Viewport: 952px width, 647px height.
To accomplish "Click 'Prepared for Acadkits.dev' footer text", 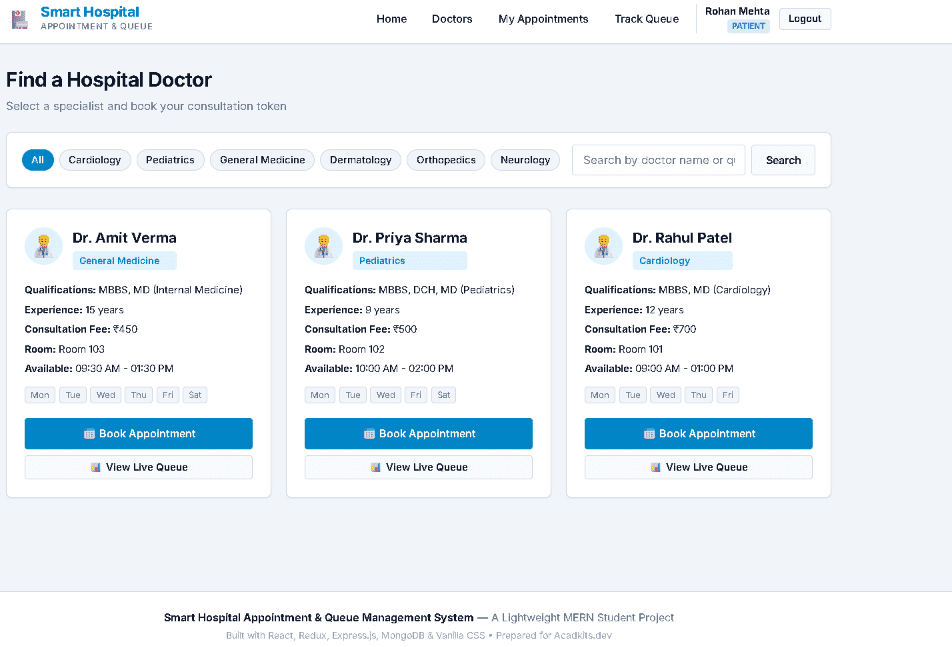I will [x=554, y=635].
